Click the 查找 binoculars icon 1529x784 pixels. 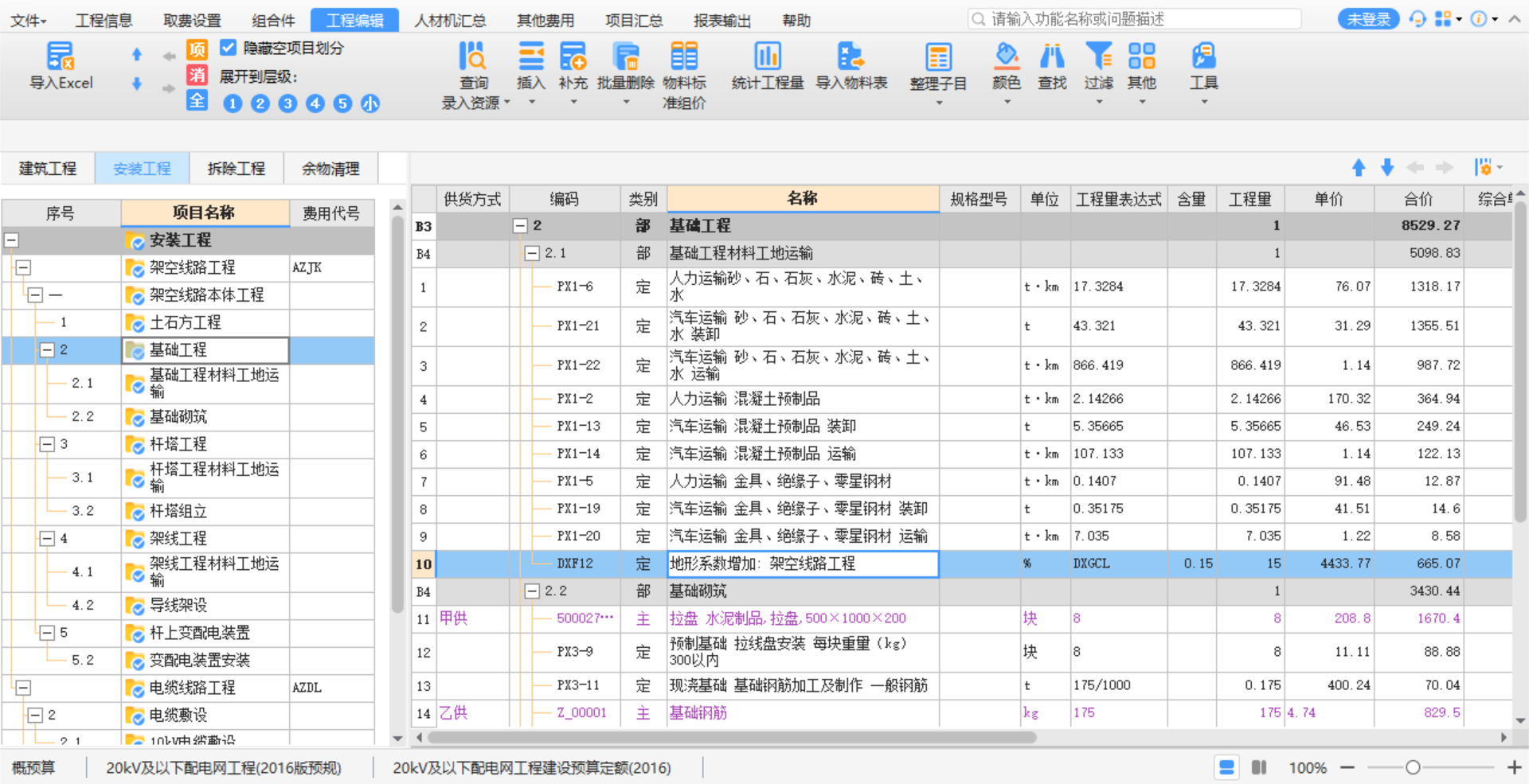click(x=1052, y=65)
